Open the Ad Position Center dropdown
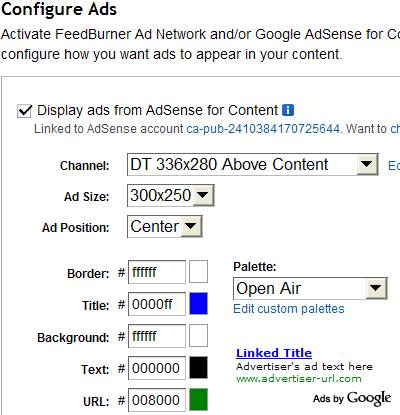The height and width of the screenshot is (415, 400). [165, 227]
